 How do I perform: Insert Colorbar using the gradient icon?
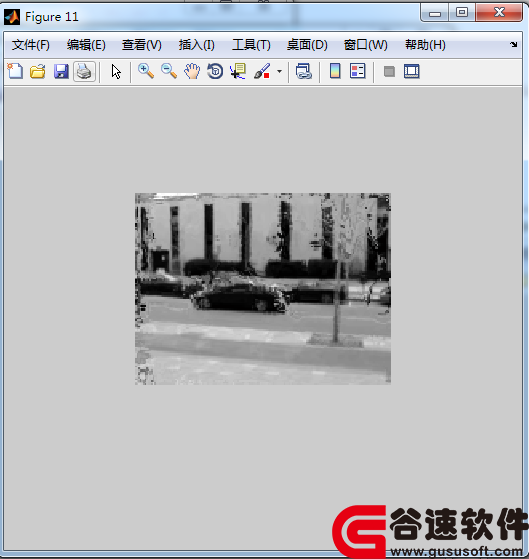click(335, 71)
